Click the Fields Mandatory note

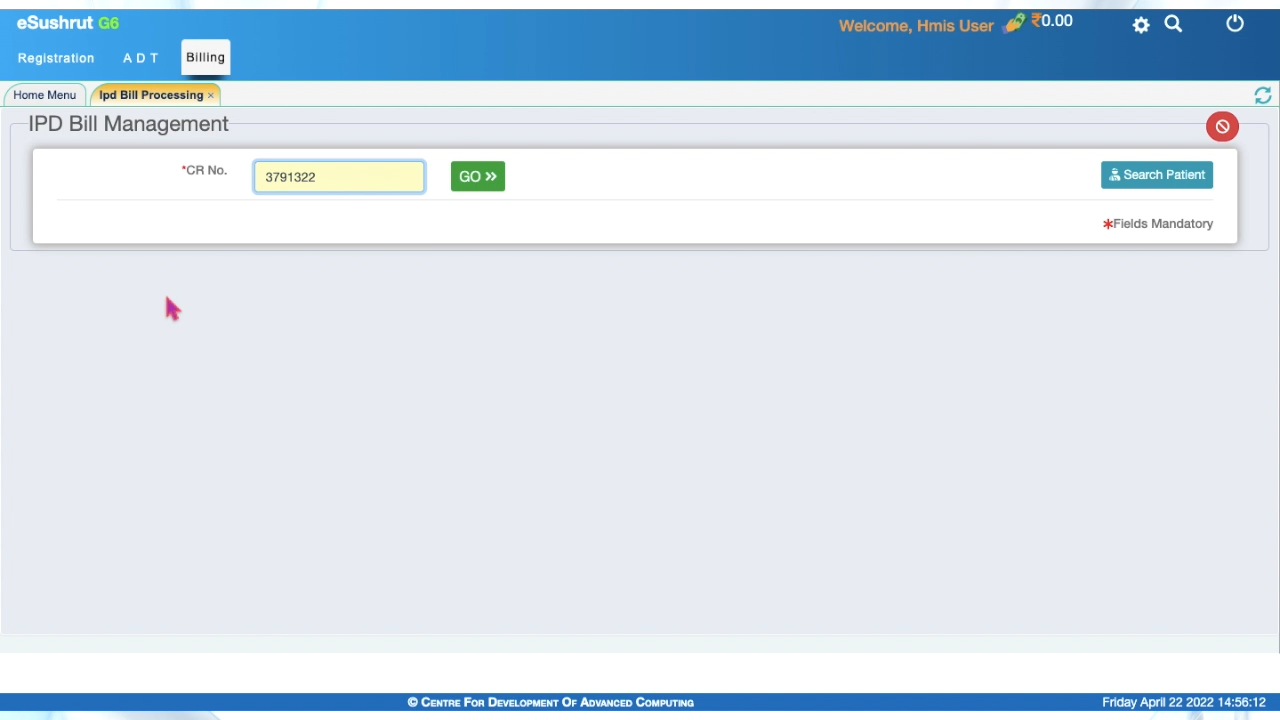click(x=1158, y=224)
